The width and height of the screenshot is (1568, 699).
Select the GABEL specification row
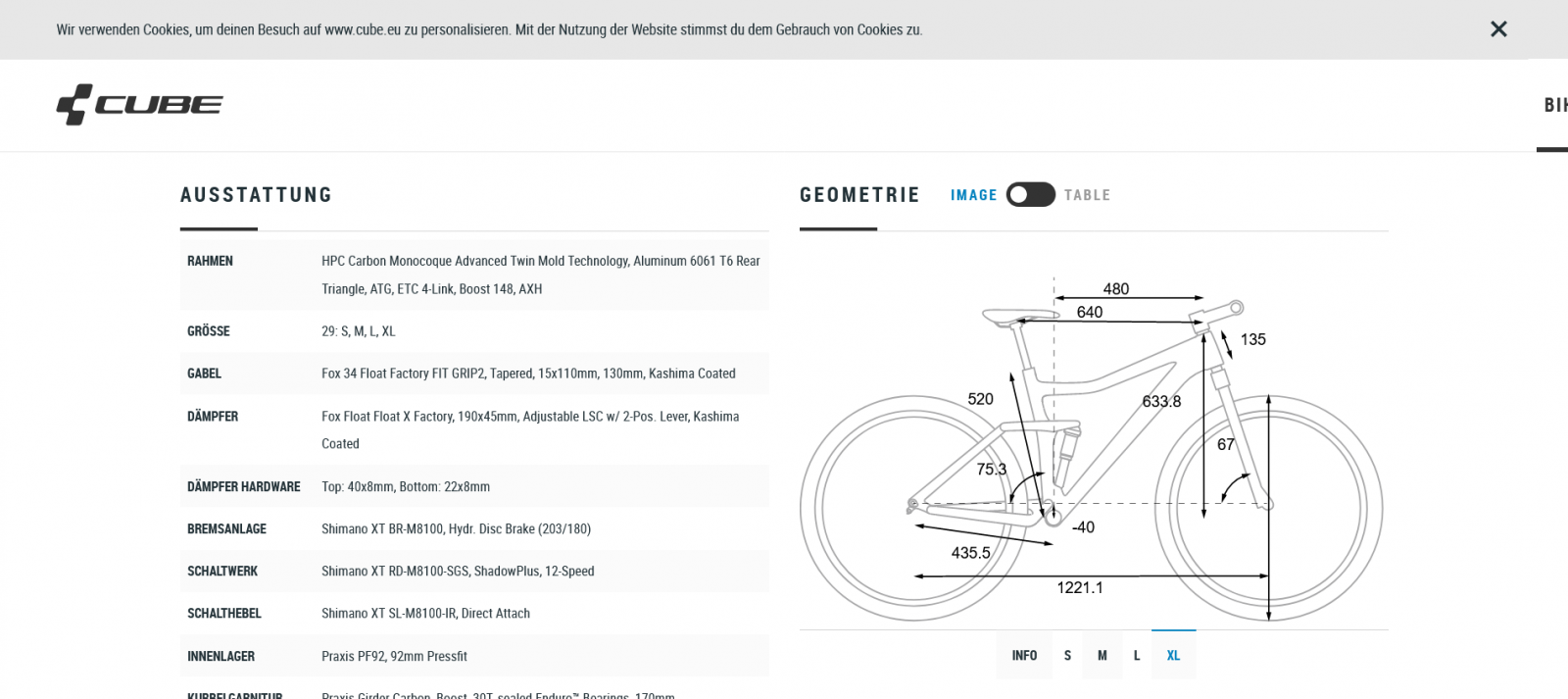474,374
